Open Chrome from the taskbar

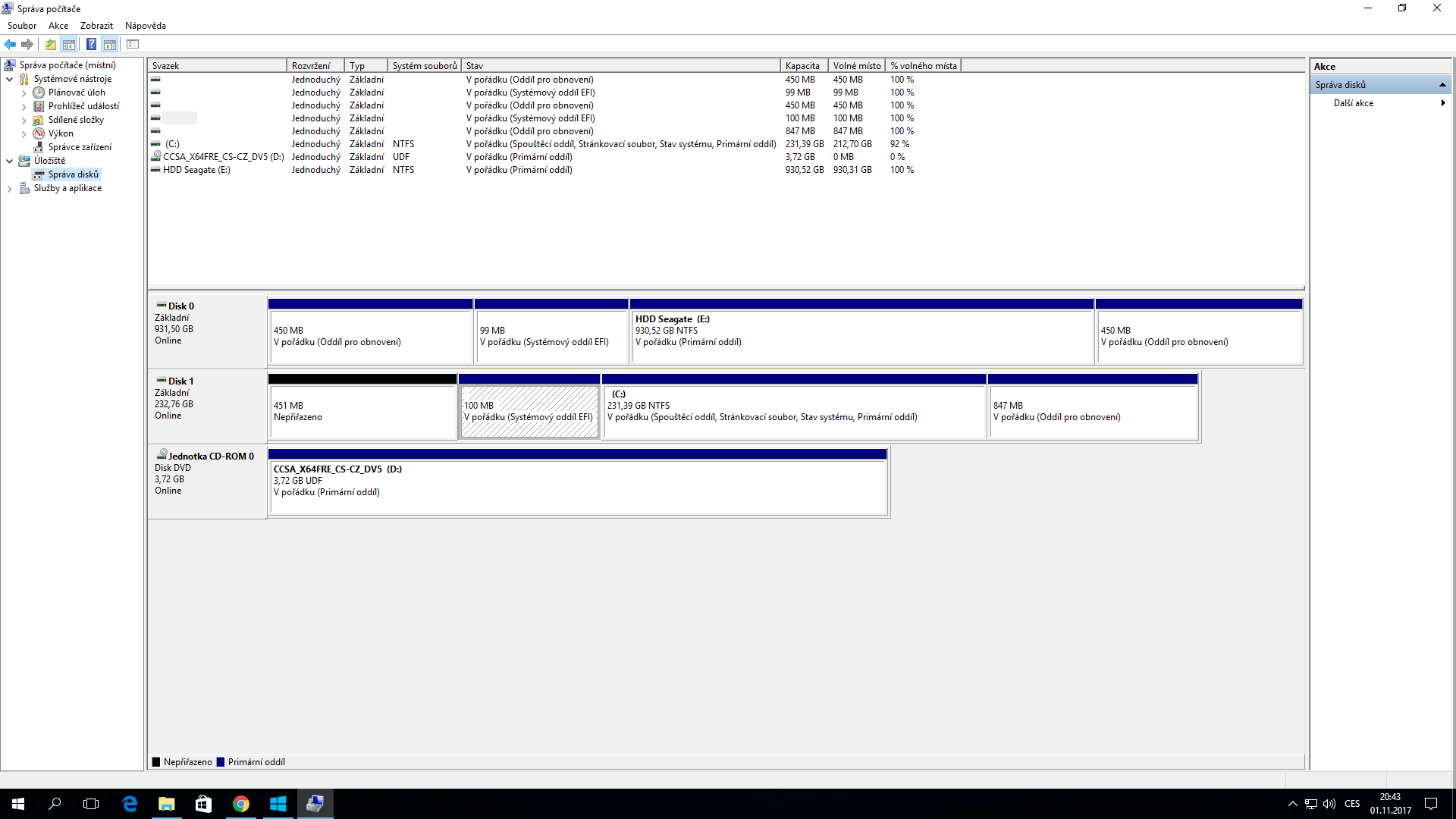tap(241, 804)
